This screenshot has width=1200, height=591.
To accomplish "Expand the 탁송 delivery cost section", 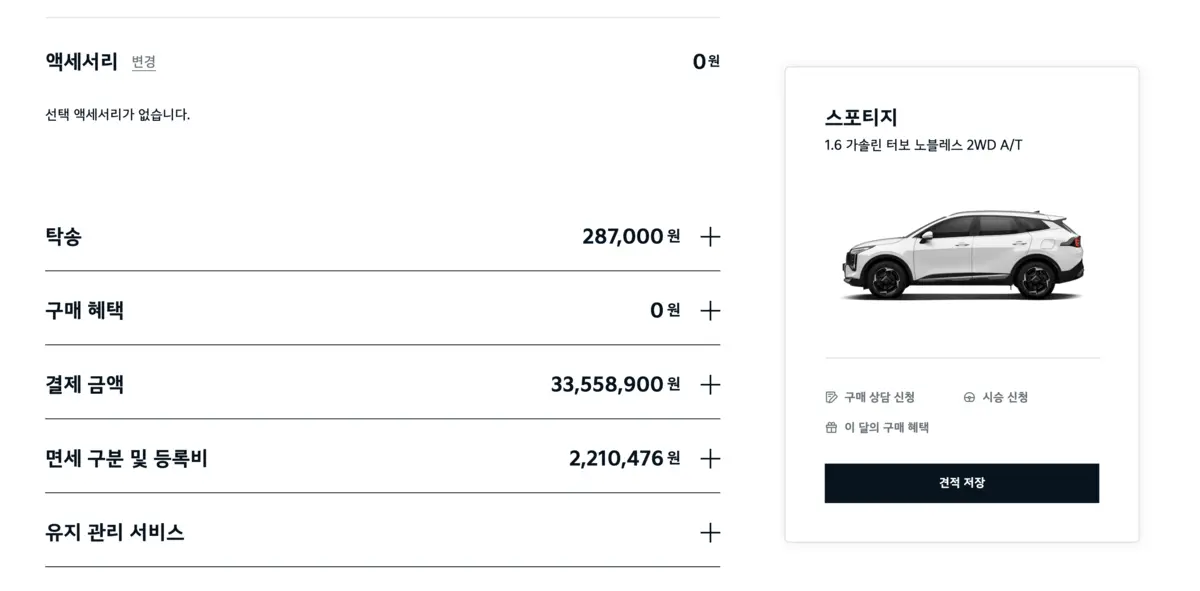I will tap(709, 237).
